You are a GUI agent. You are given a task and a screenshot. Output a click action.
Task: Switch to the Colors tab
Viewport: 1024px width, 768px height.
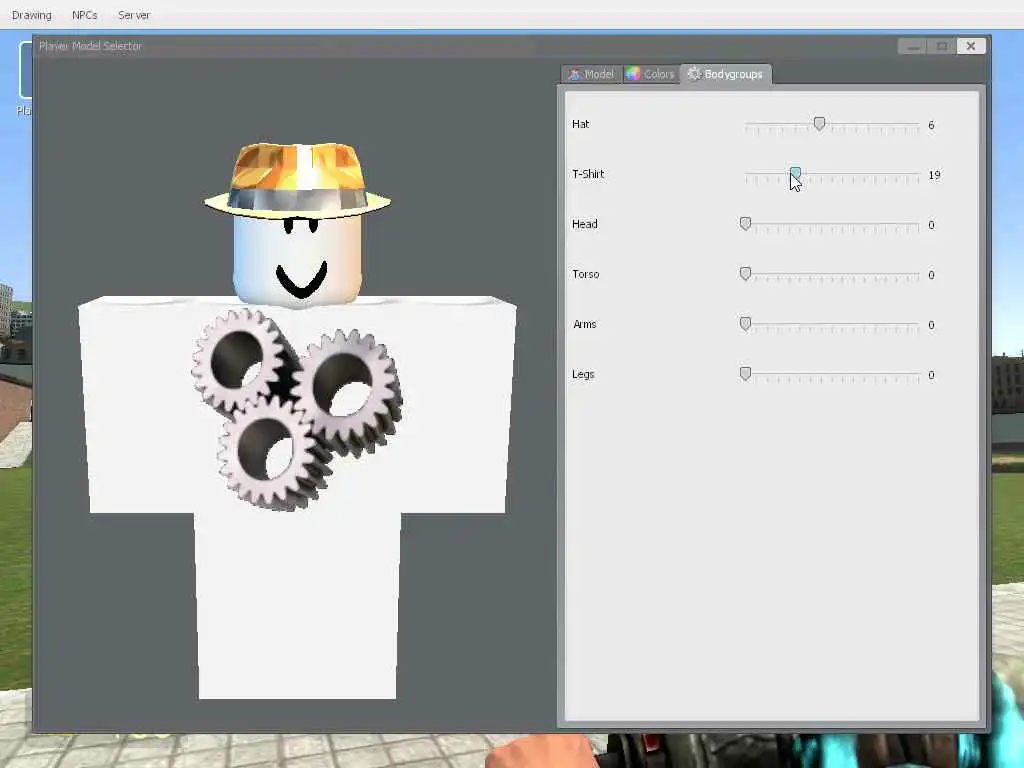point(650,74)
